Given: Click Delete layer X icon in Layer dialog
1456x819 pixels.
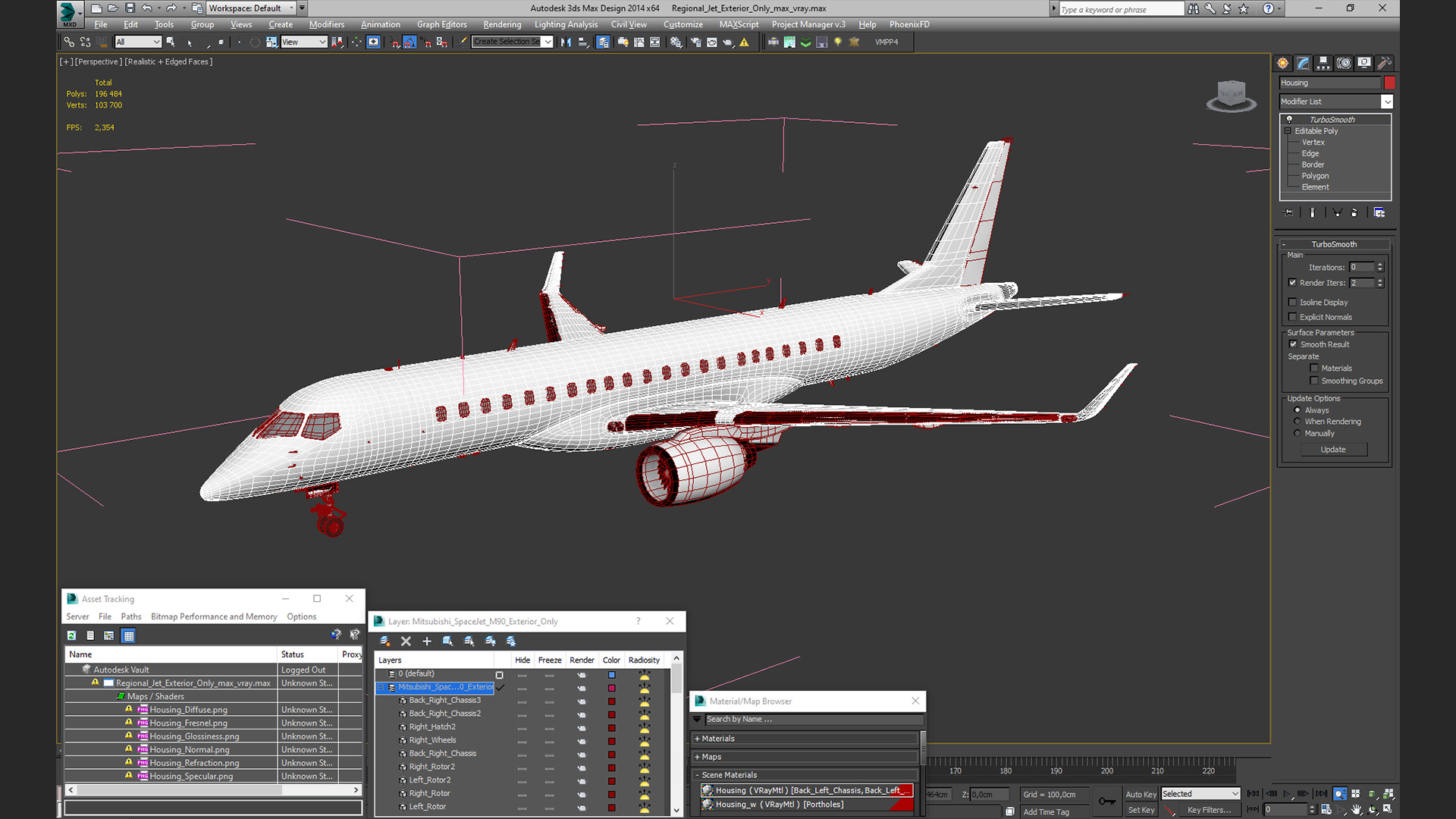Looking at the screenshot, I should [x=406, y=642].
